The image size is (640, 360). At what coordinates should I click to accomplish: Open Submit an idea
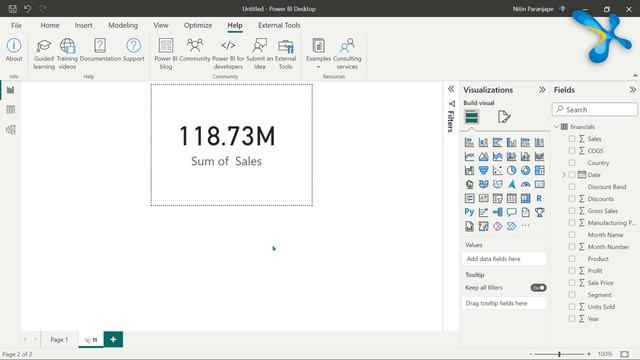(x=260, y=54)
